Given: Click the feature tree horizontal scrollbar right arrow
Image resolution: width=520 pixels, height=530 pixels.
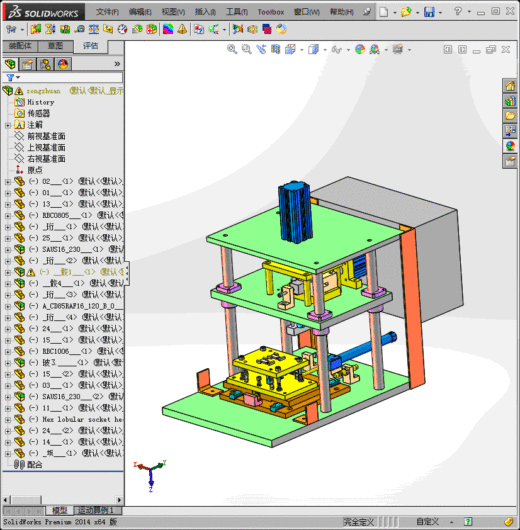Looking at the screenshot, I should click(x=119, y=500).
